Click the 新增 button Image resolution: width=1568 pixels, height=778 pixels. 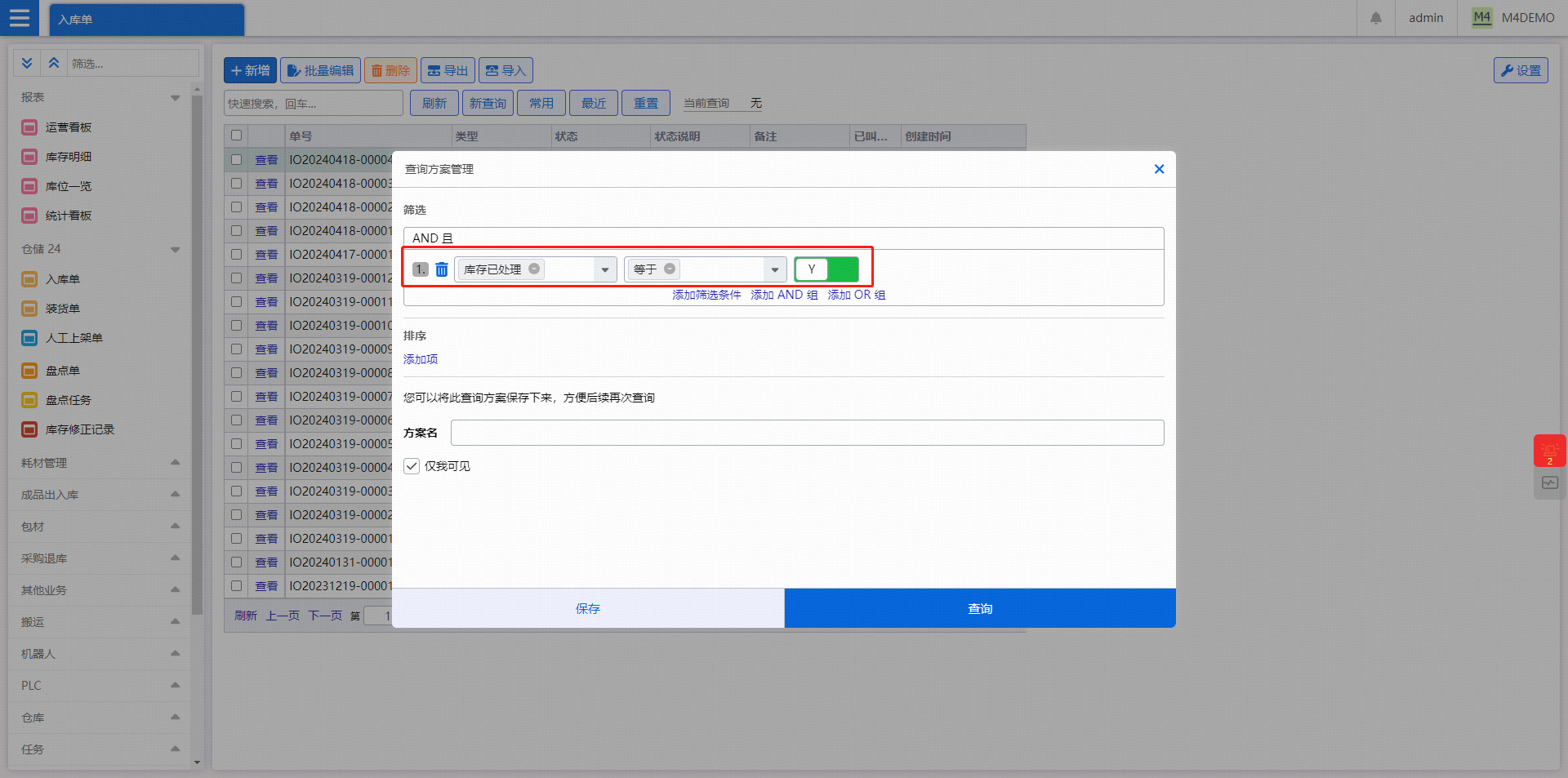tap(250, 70)
